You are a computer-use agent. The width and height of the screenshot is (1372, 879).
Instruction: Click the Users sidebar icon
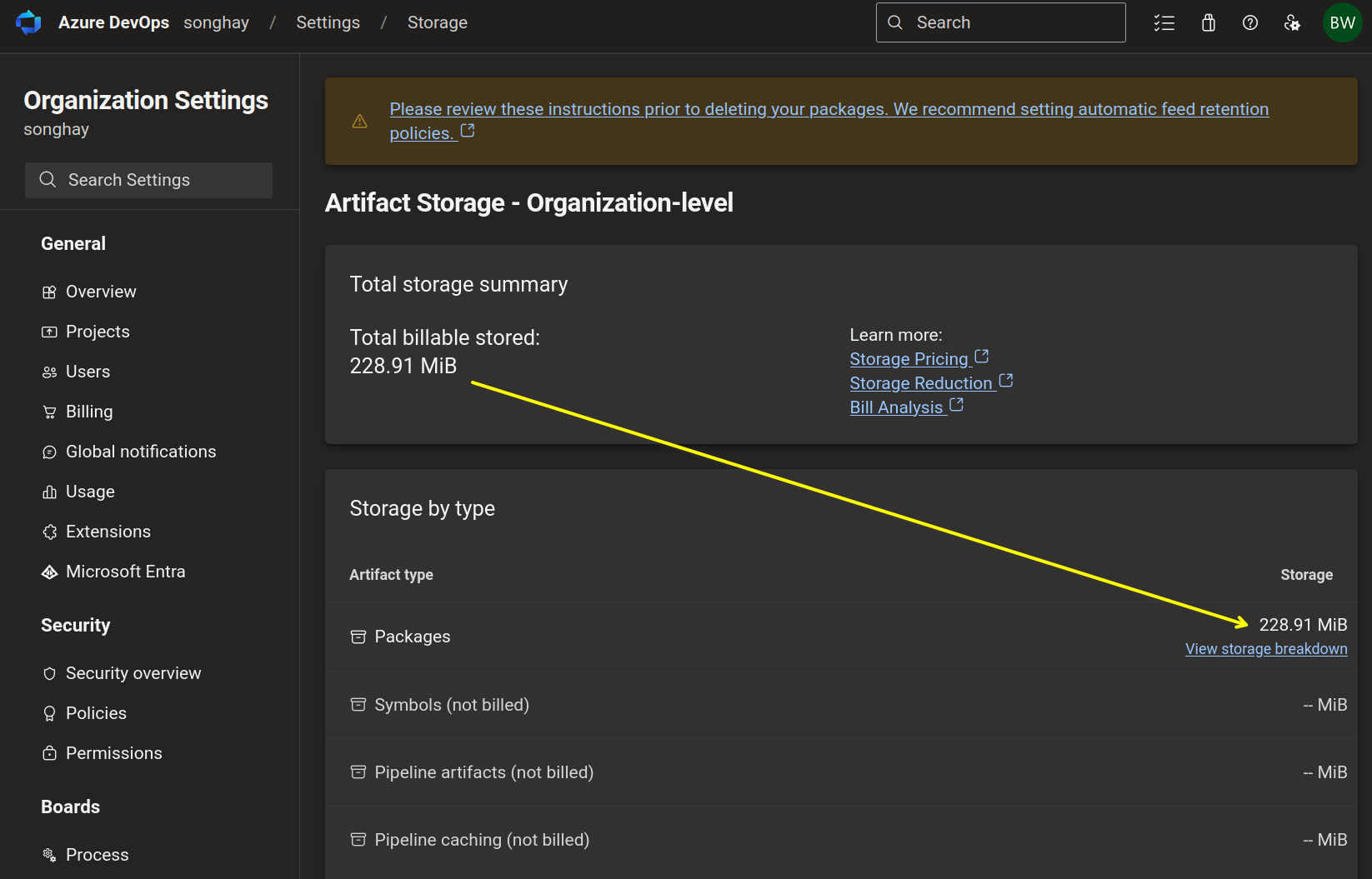click(x=49, y=372)
